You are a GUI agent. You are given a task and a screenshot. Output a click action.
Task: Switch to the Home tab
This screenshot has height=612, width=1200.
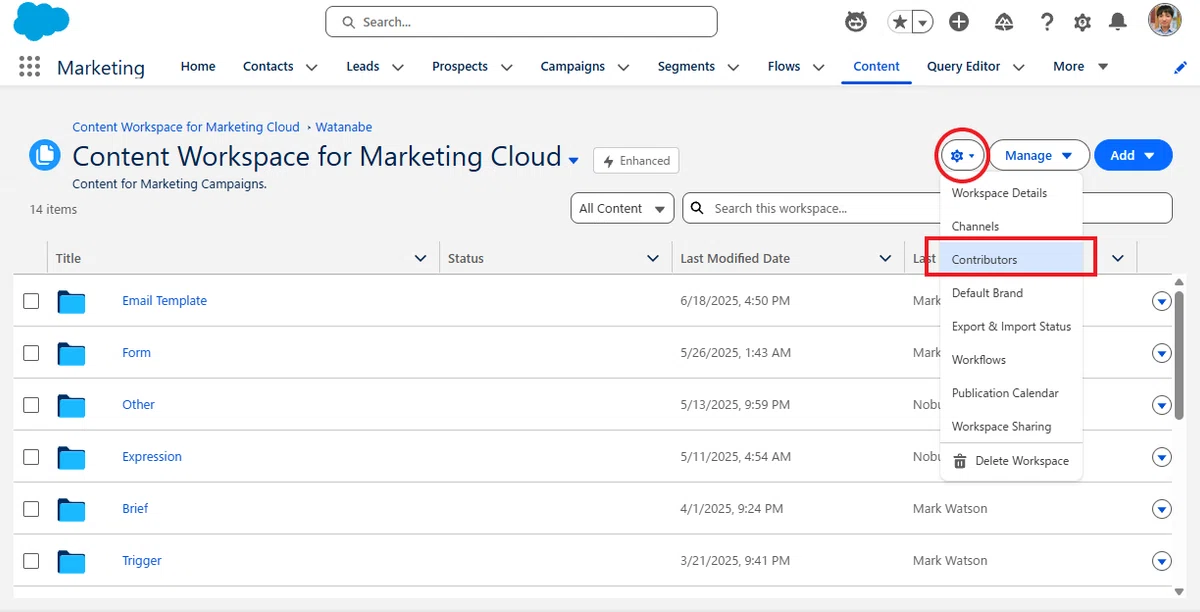[198, 66]
